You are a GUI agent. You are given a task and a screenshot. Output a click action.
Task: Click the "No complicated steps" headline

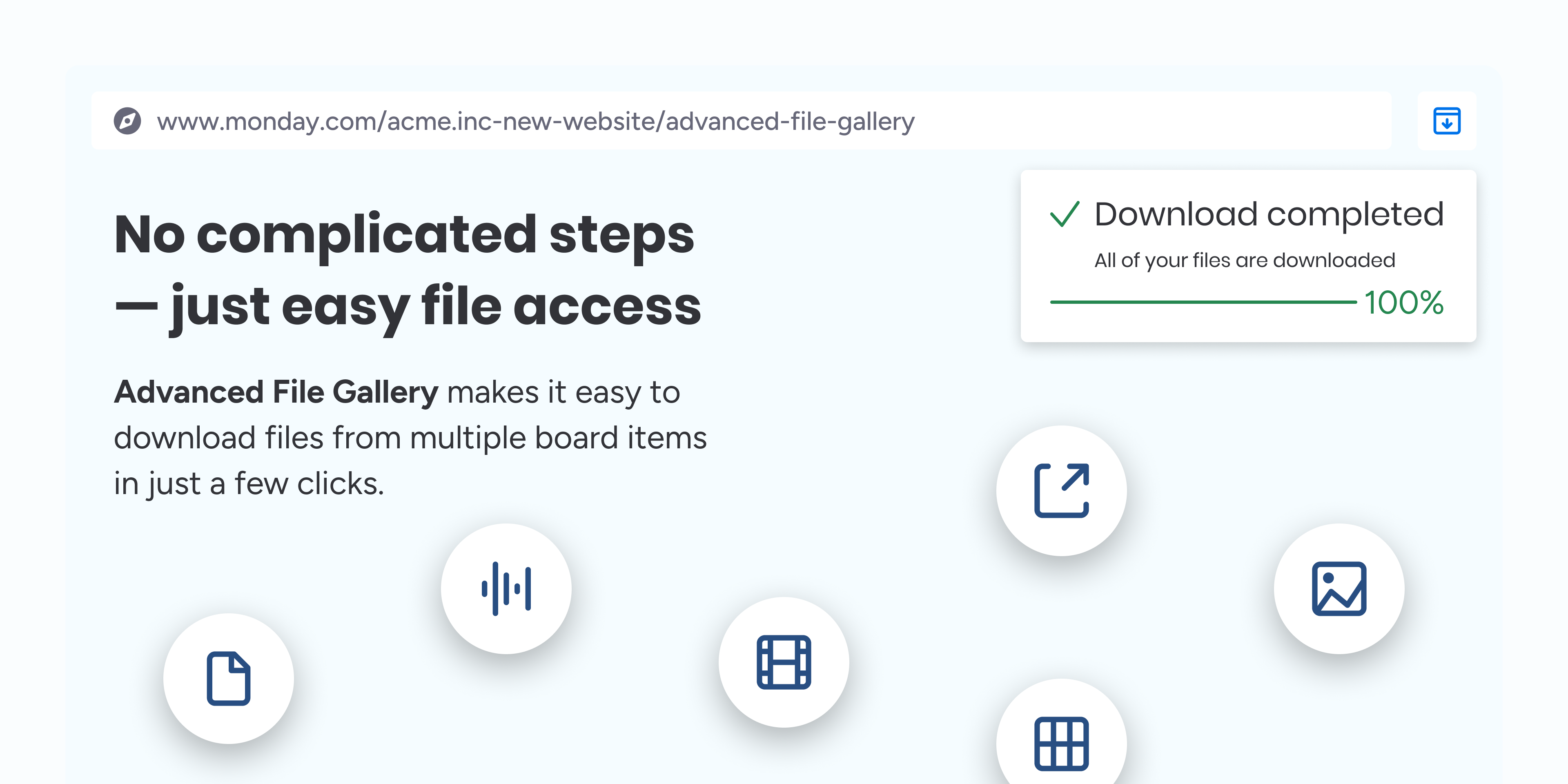(404, 235)
